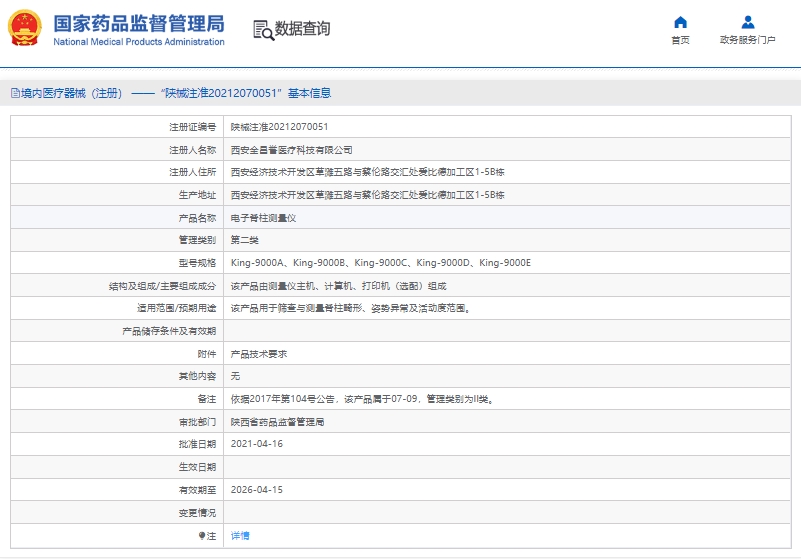
Task: Click the 附件 row label
Action: [207, 354]
